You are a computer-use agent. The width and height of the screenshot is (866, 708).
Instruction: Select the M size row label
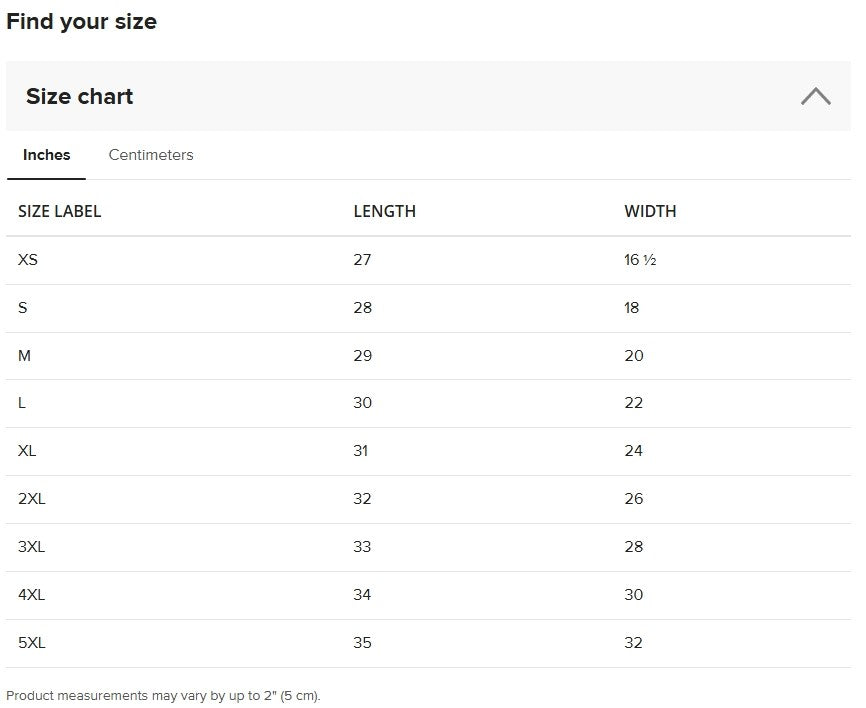[24, 356]
